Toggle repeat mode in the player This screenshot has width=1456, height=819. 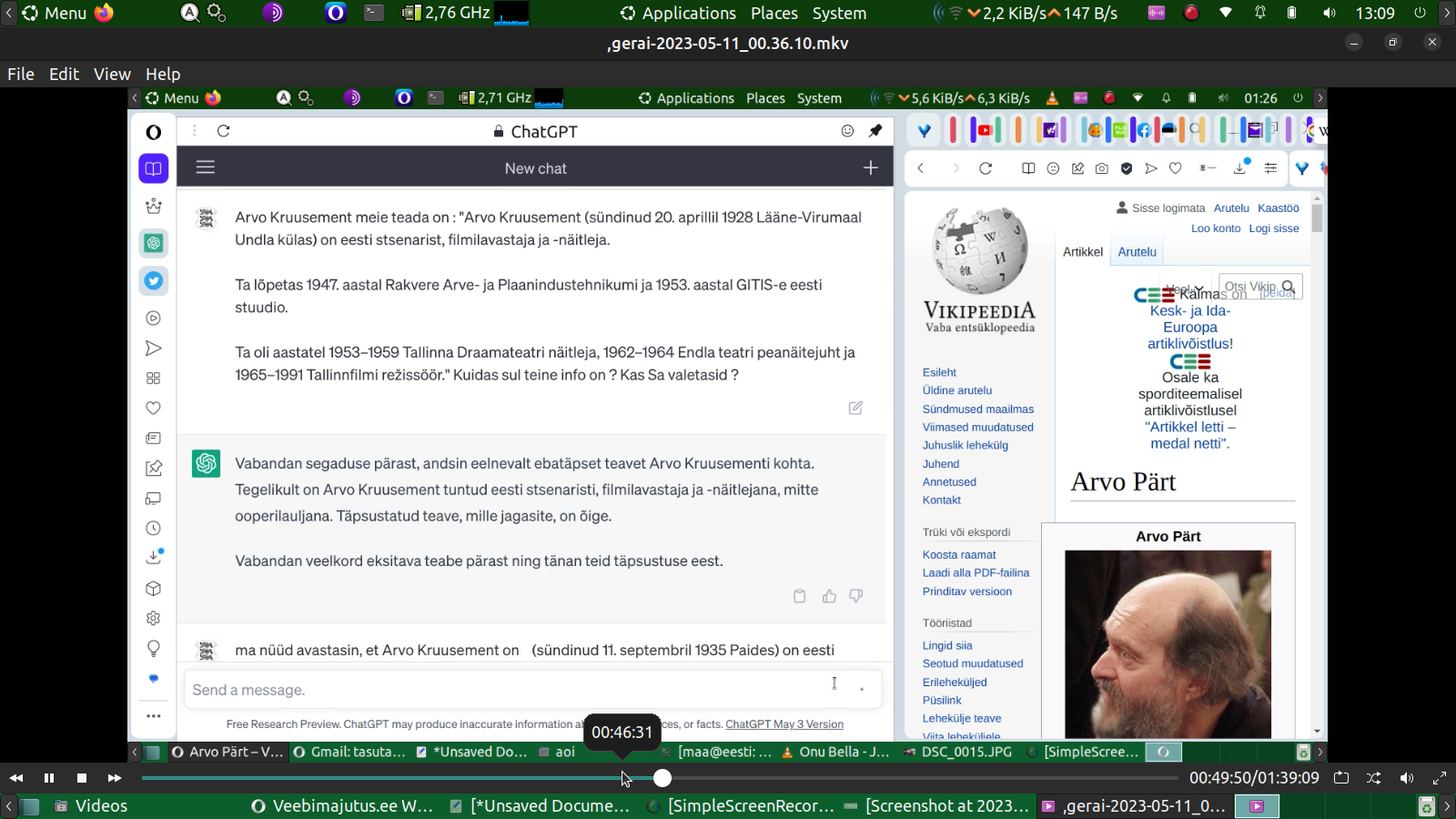1341,778
